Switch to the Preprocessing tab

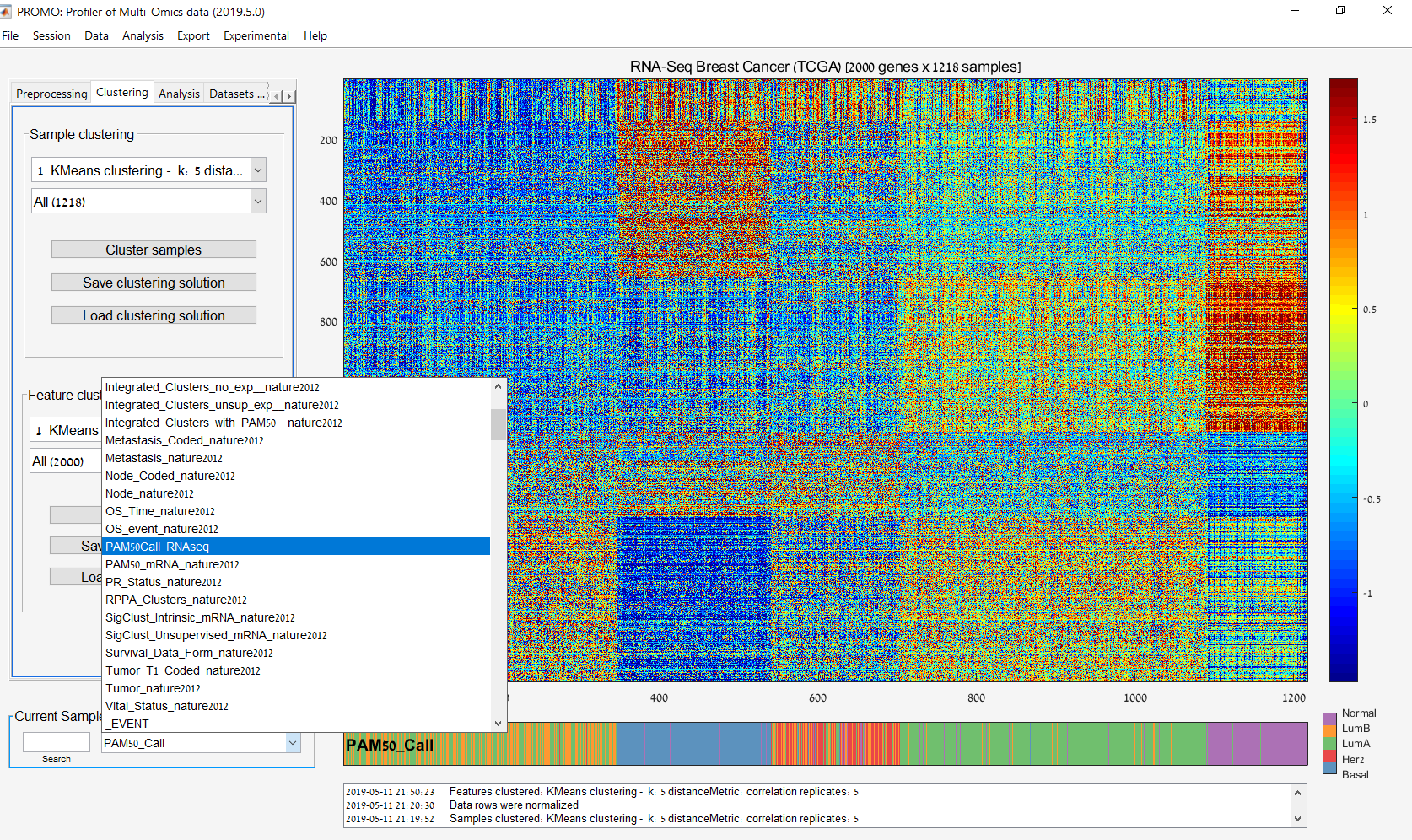[x=51, y=93]
